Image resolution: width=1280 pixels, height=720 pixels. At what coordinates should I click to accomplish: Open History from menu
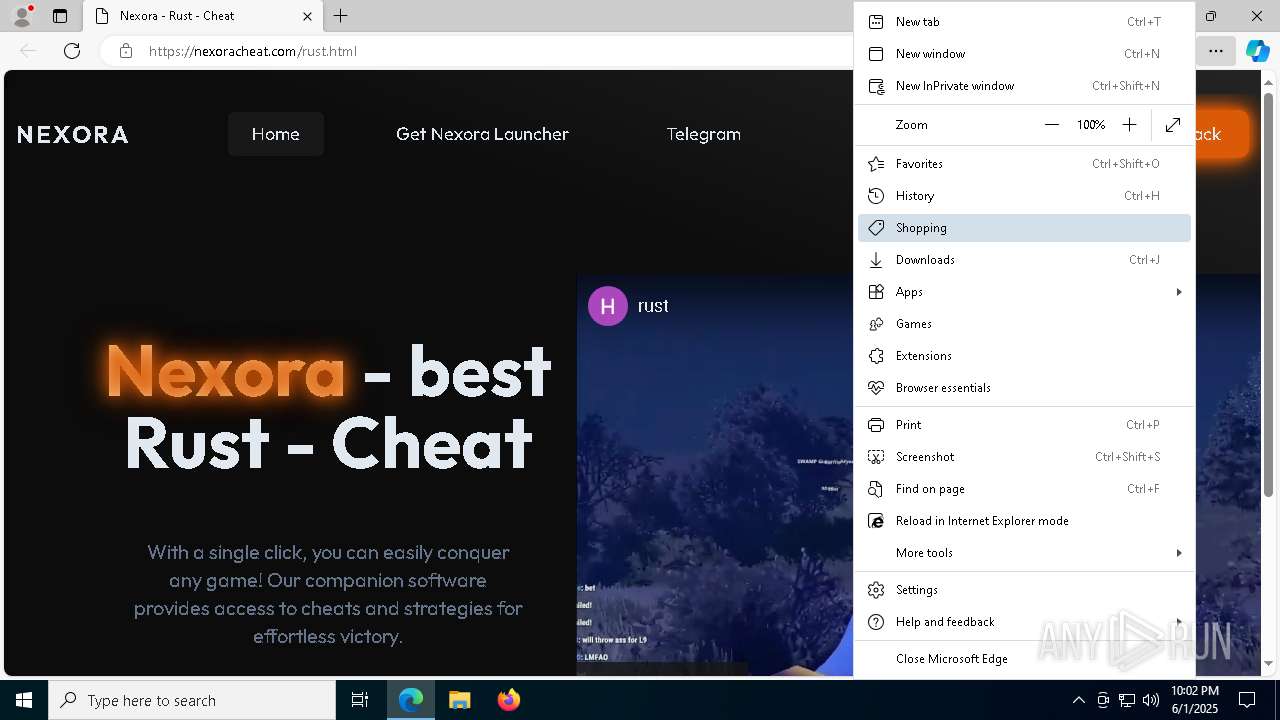(x=1024, y=196)
